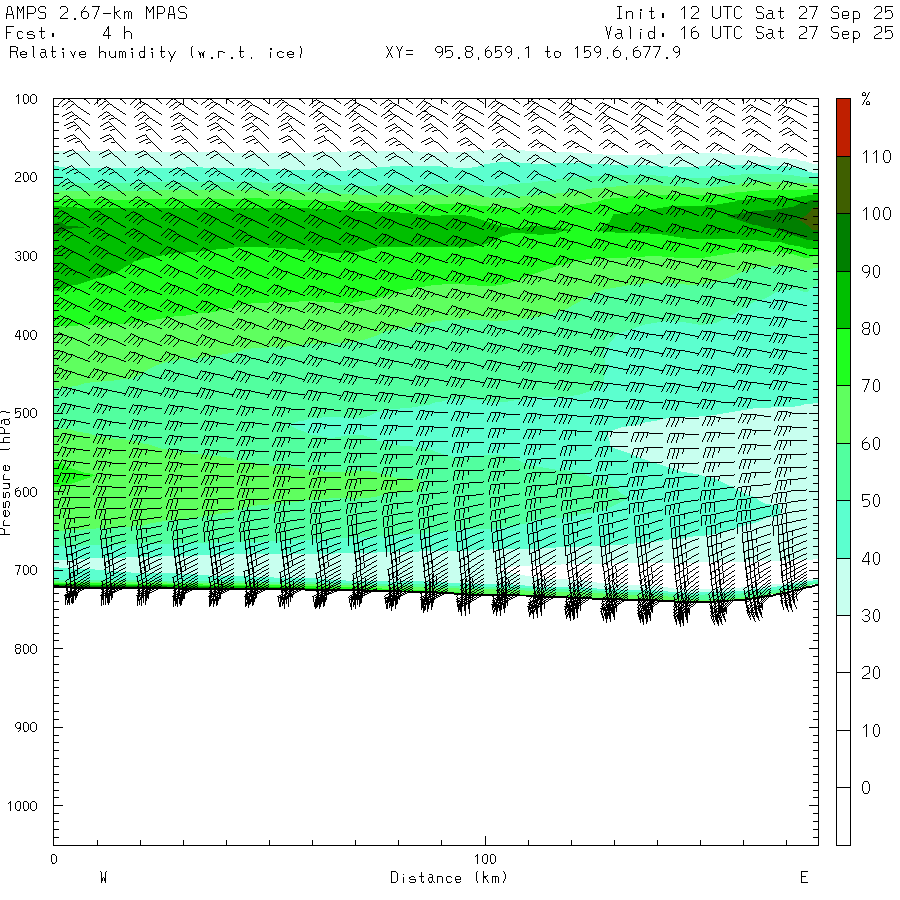Click the '50' color bar label

[871, 501]
